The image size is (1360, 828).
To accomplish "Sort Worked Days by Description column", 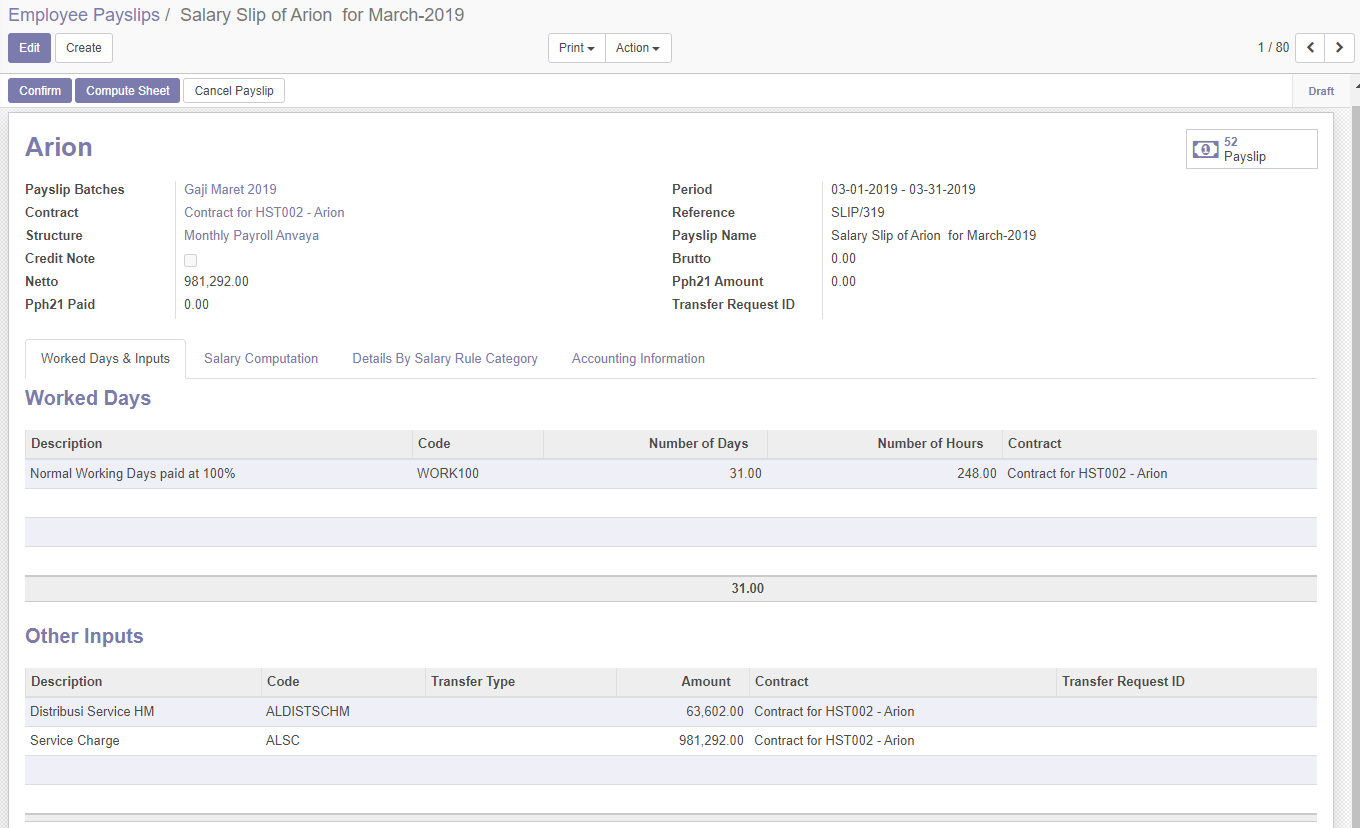I will pyautogui.click(x=218, y=444).
